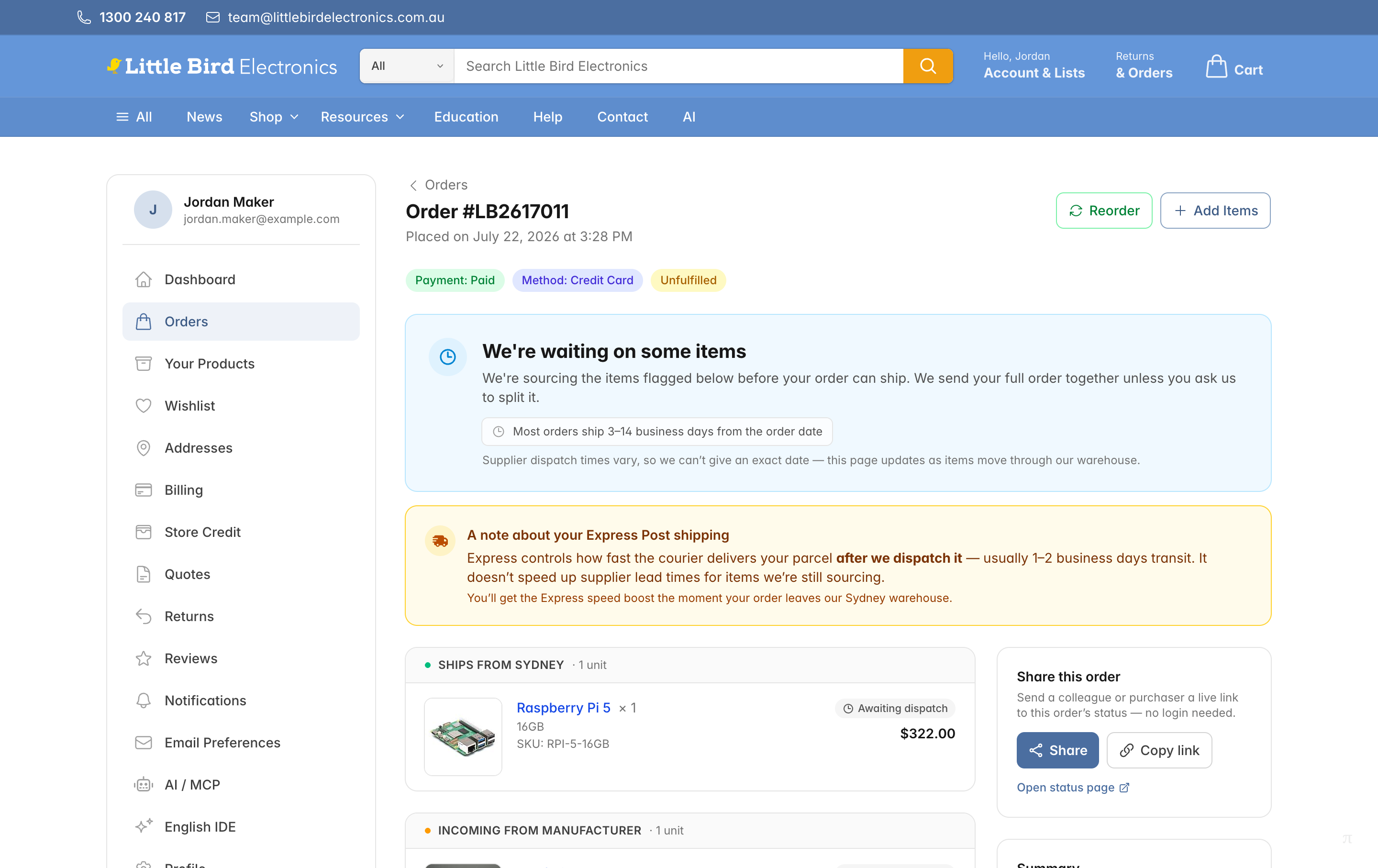This screenshot has height=868, width=1378.
Task: Click the Copy link button
Action: 1159,750
